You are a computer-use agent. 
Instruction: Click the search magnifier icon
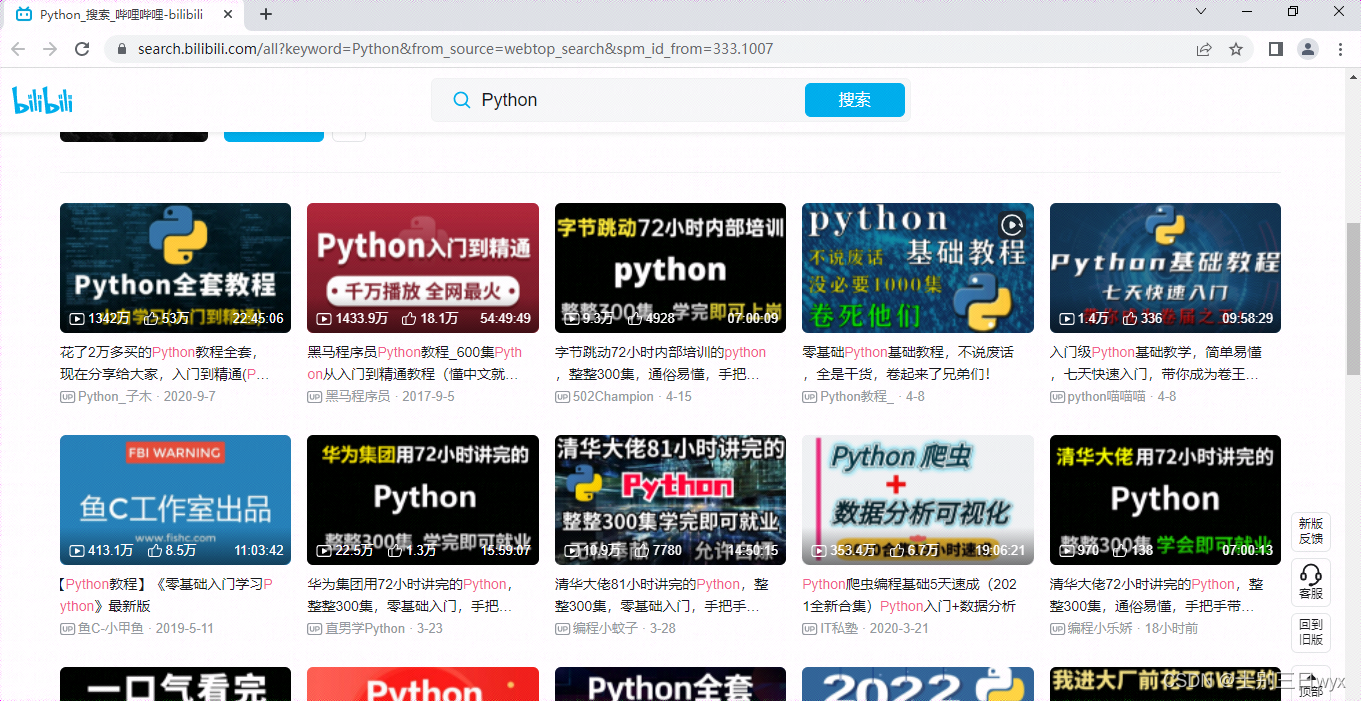[461, 100]
